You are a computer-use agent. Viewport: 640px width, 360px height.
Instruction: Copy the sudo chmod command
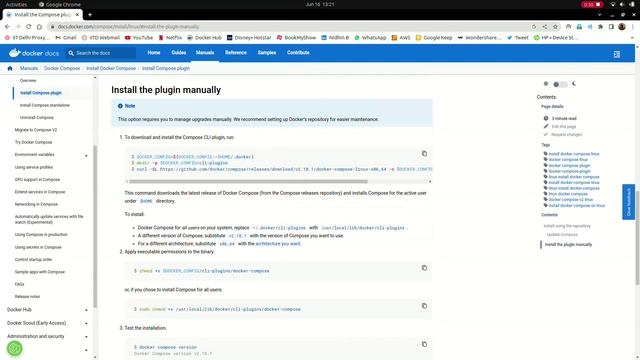[x=424, y=306]
